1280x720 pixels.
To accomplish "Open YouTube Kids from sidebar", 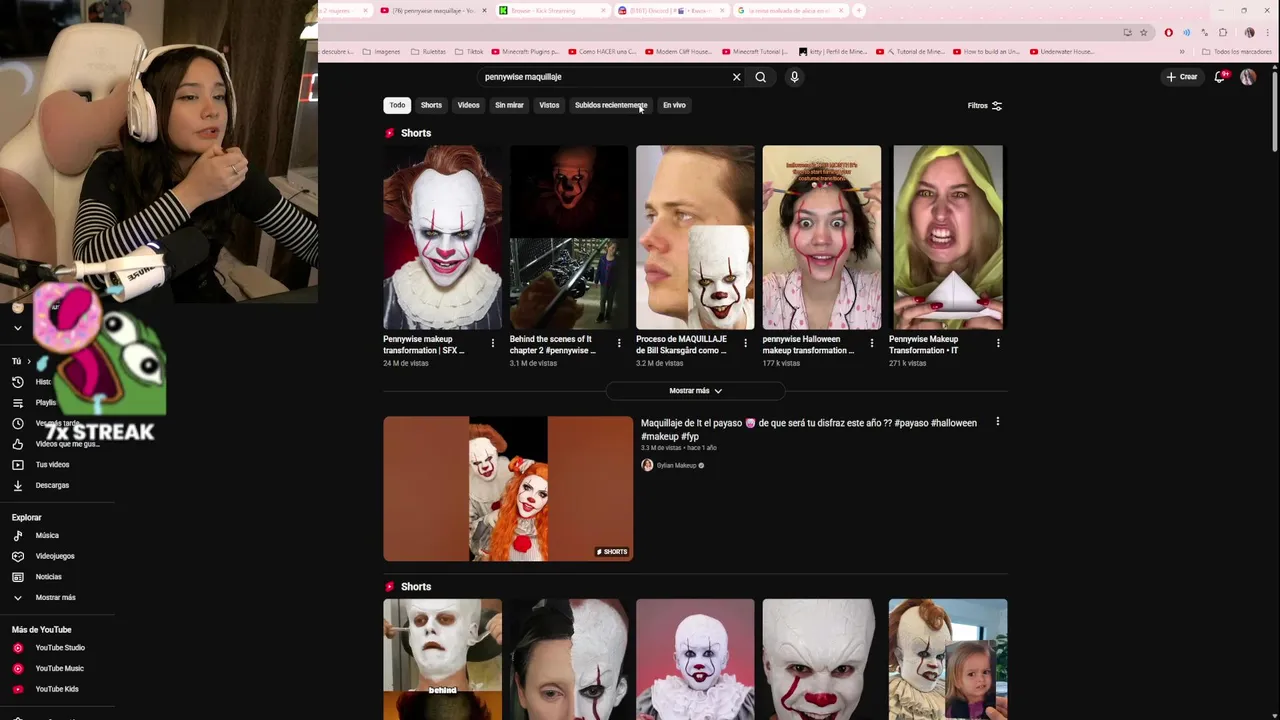I will pyautogui.click(x=57, y=689).
